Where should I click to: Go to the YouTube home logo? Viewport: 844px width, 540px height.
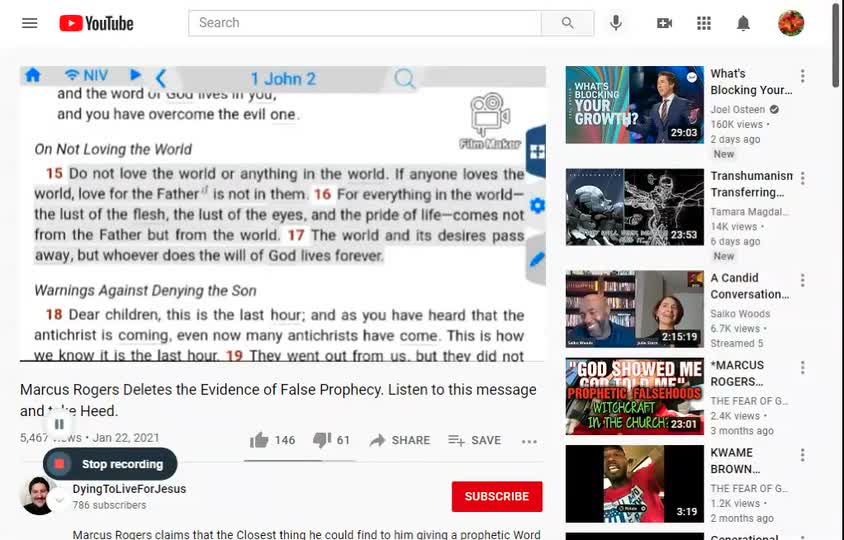pyautogui.click(x=96, y=23)
